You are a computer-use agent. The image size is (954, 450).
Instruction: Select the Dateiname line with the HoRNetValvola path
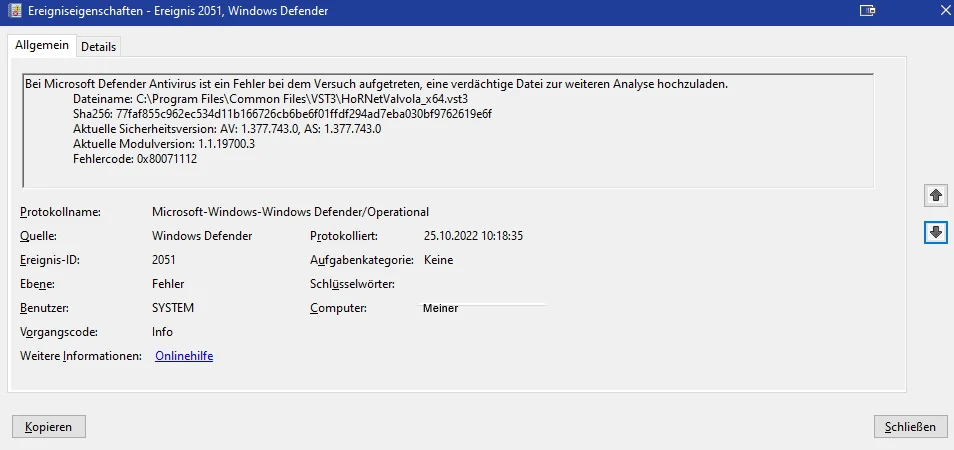coord(270,99)
